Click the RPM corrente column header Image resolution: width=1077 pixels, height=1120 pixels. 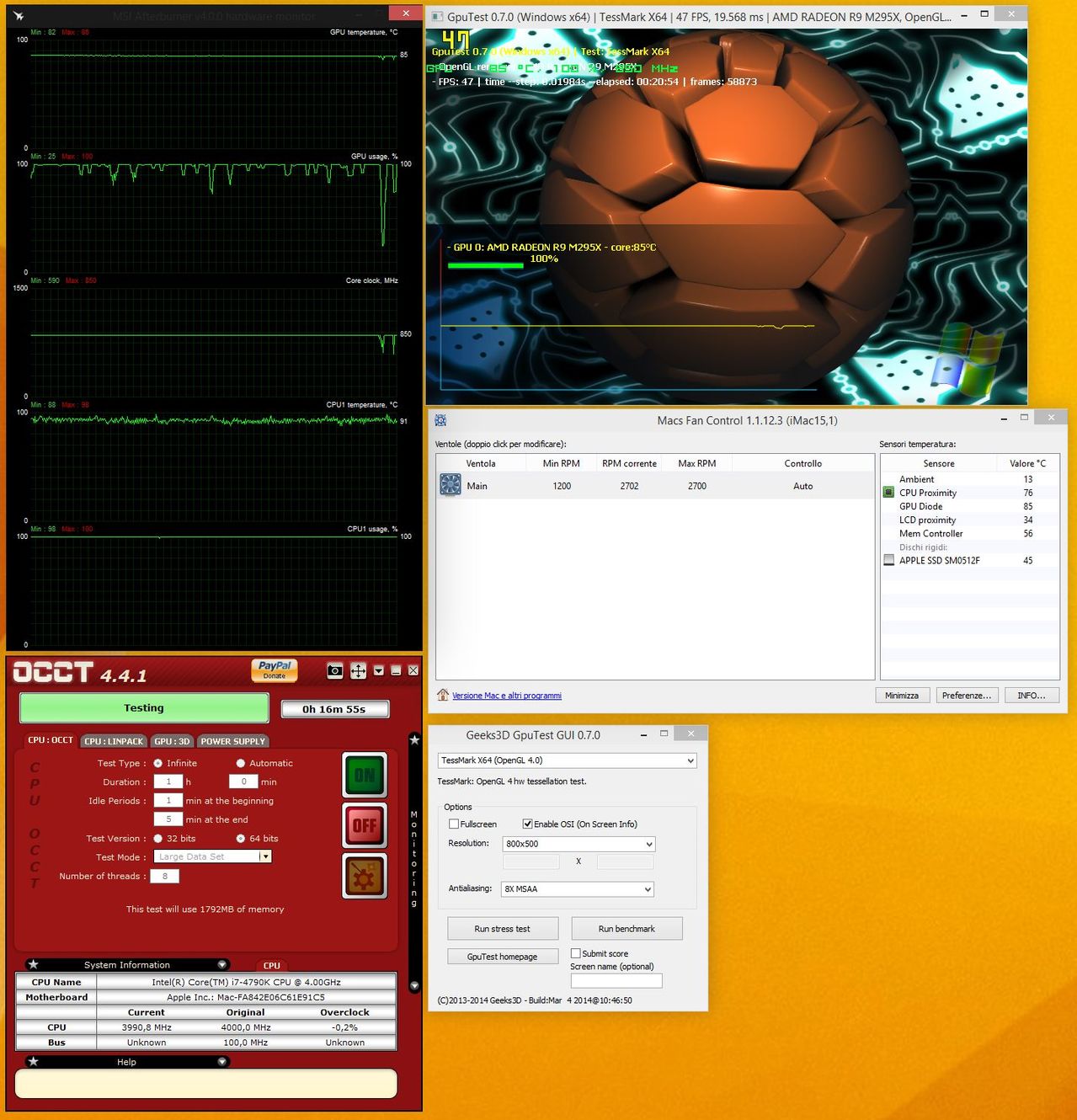click(x=629, y=463)
